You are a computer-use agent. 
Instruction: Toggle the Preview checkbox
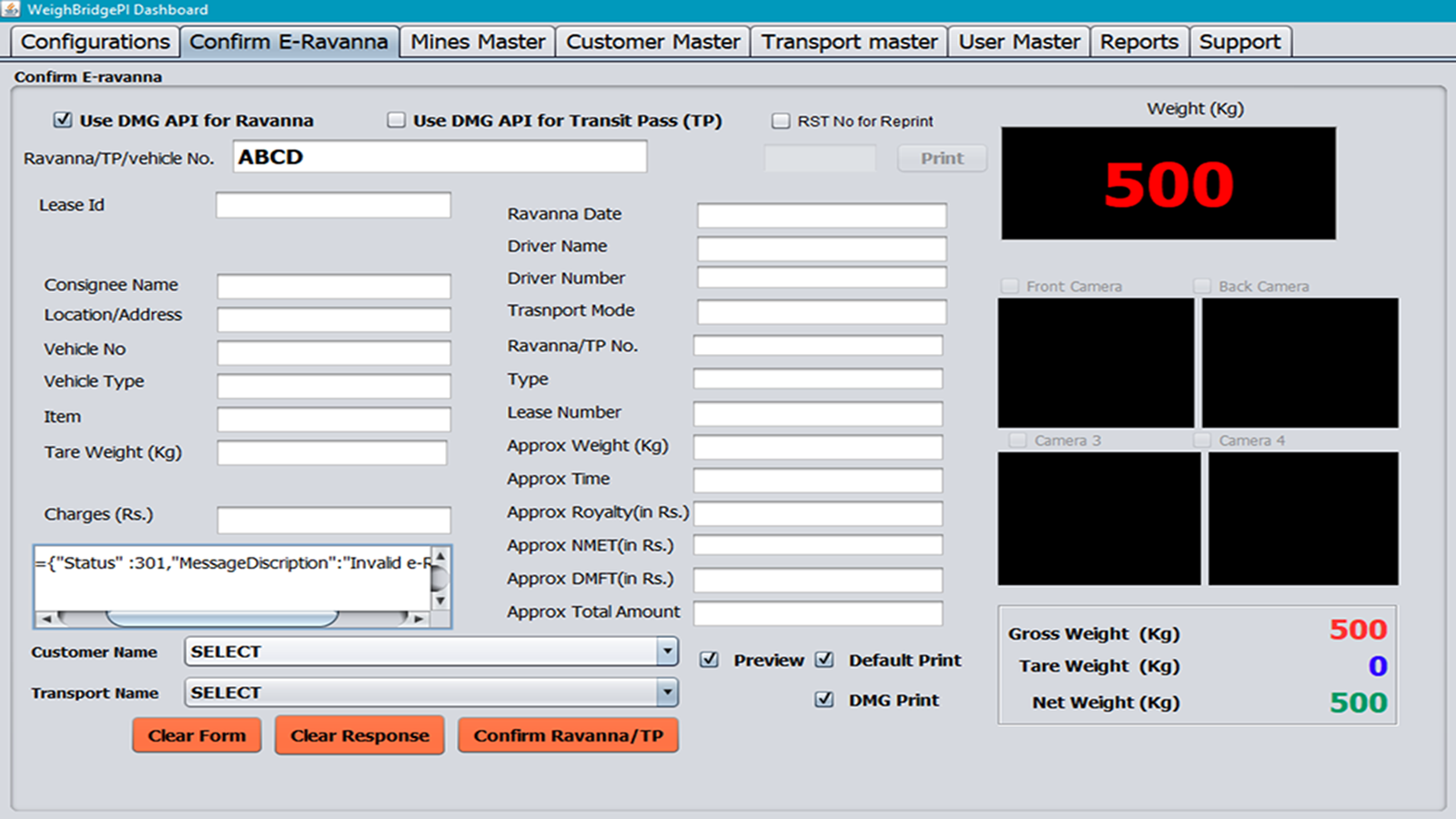tap(710, 660)
